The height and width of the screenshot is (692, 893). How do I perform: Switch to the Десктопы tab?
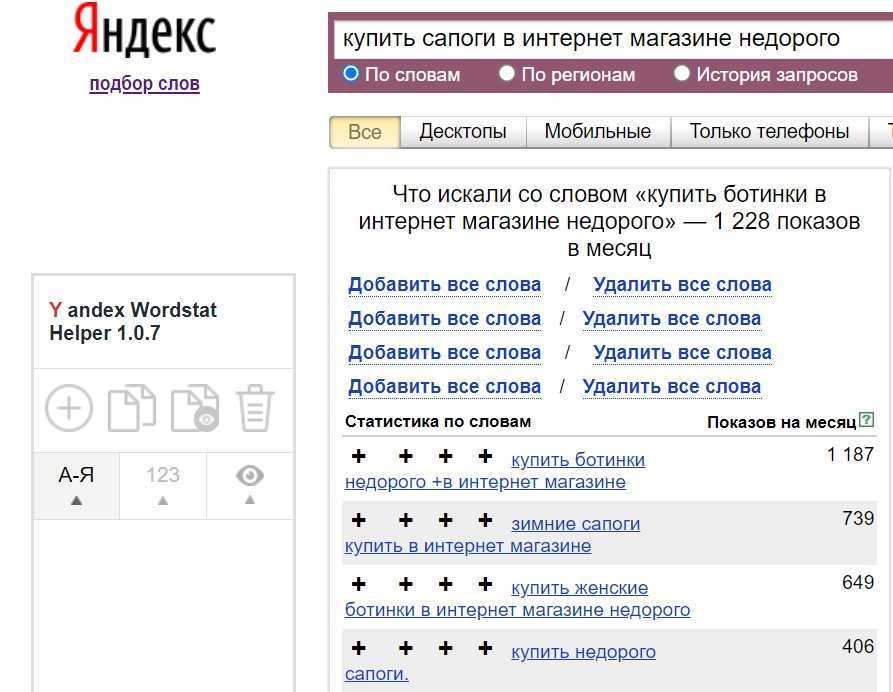pyautogui.click(x=463, y=132)
